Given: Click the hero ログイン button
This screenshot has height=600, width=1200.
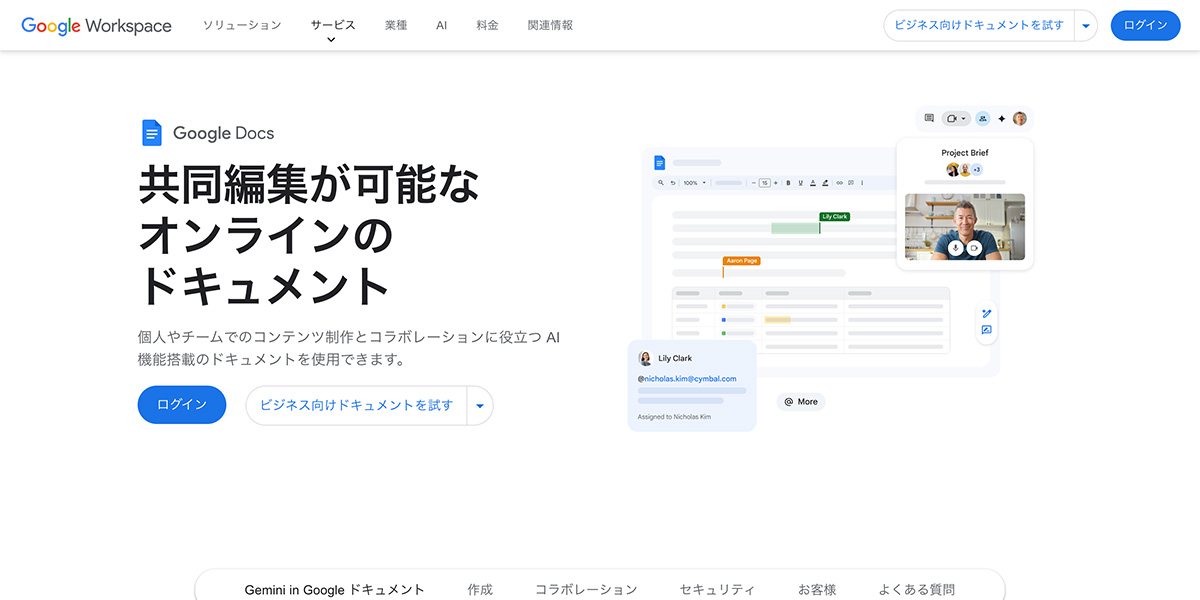Looking at the screenshot, I should (182, 405).
